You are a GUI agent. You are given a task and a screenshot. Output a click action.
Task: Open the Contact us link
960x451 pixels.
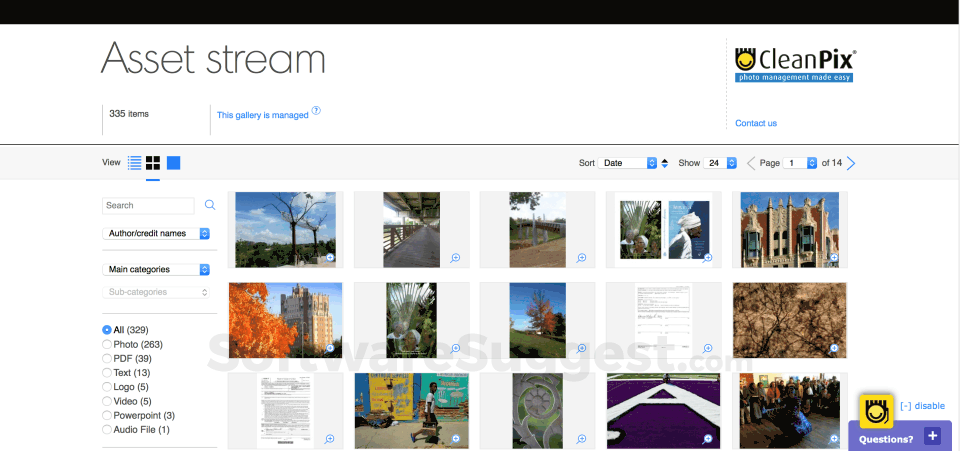756,123
